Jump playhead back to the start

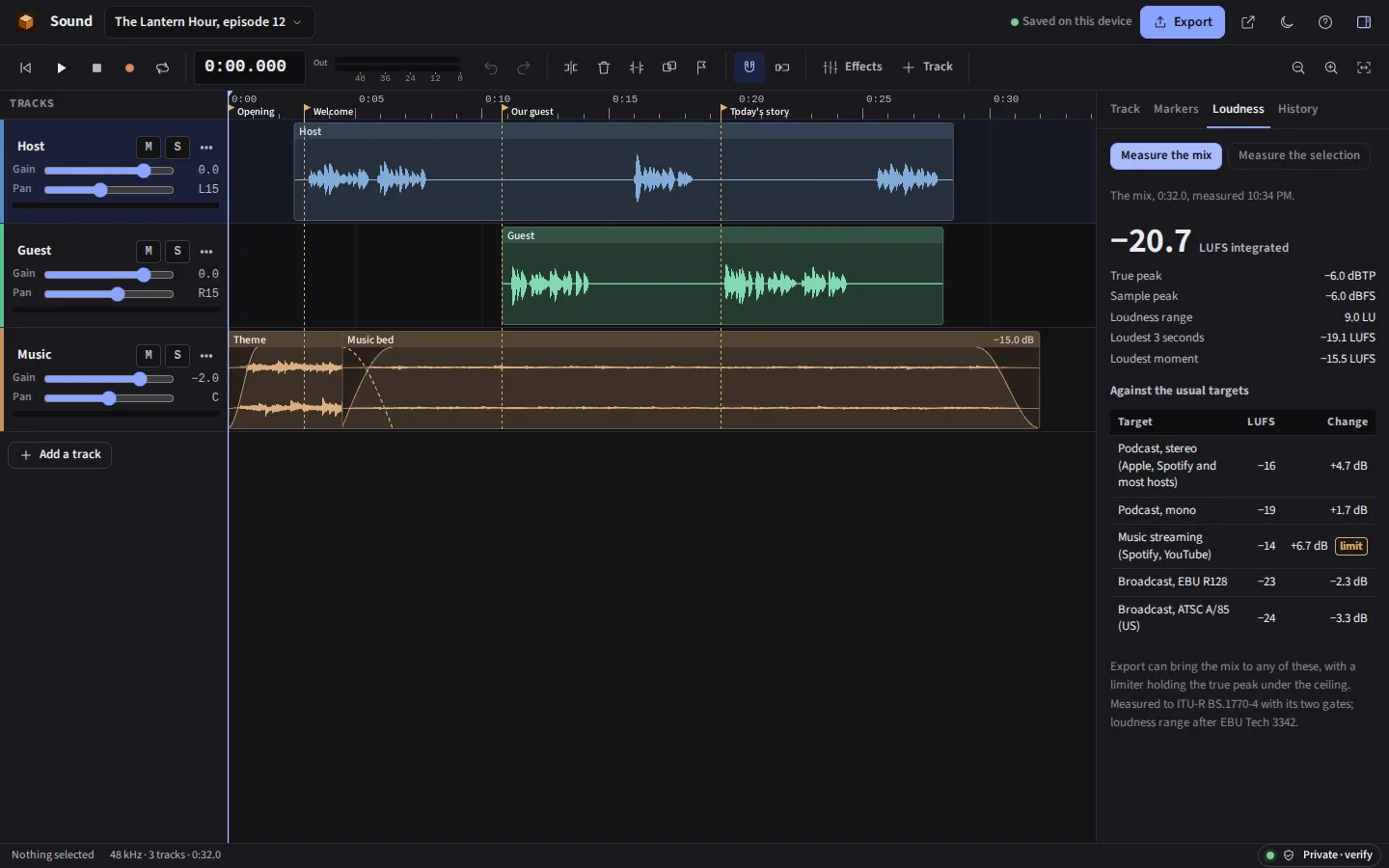(x=26, y=68)
